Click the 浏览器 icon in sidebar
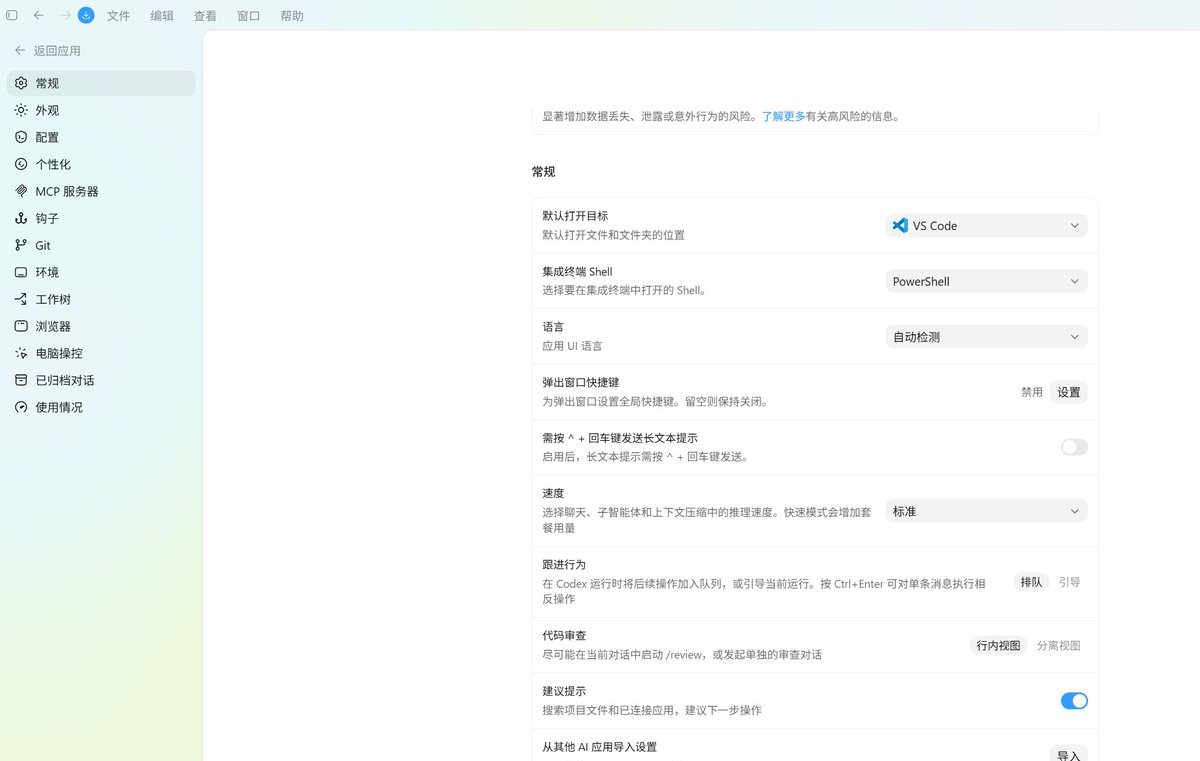The height and width of the screenshot is (761, 1200). [21, 326]
